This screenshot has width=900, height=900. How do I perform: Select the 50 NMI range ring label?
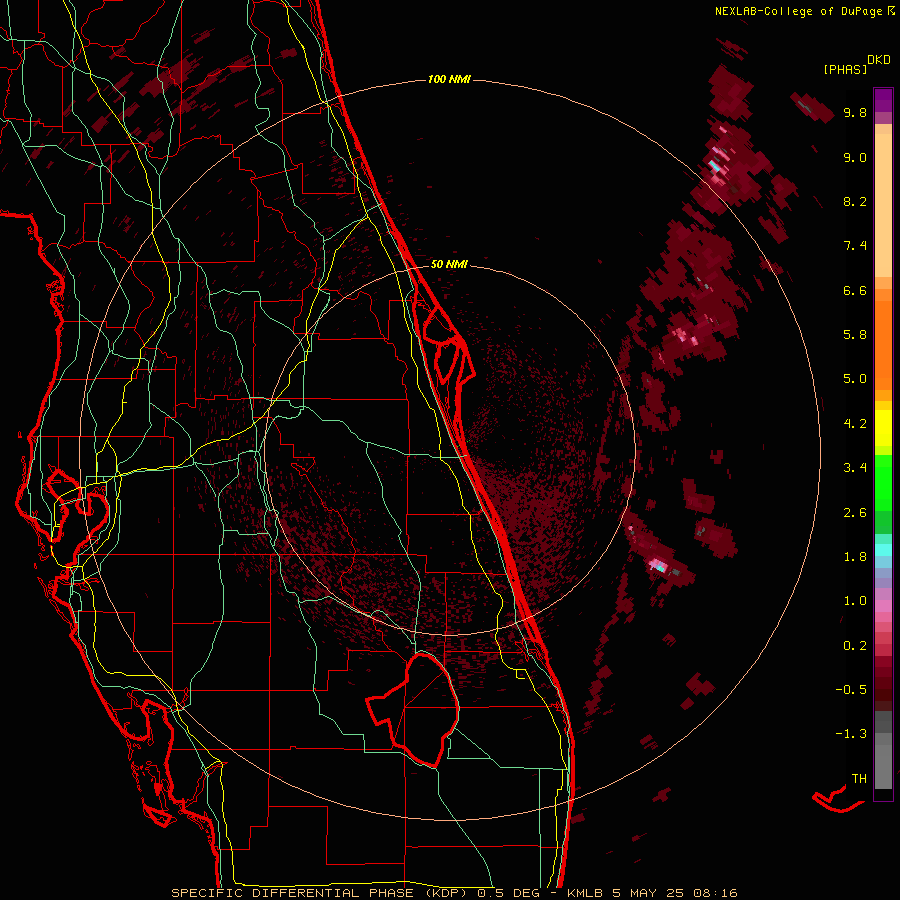[449, 264]
